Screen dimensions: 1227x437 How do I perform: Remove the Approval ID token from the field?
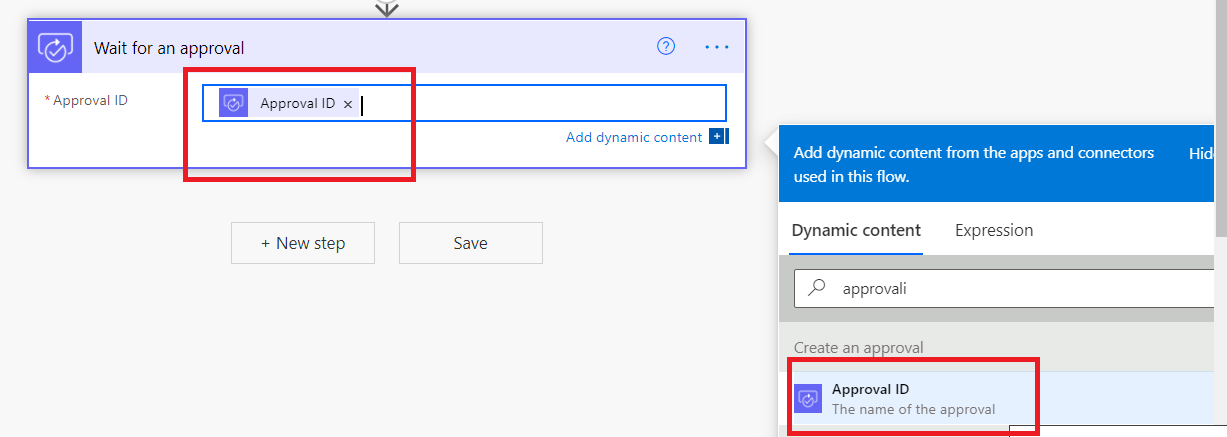[x=348, y=104]
